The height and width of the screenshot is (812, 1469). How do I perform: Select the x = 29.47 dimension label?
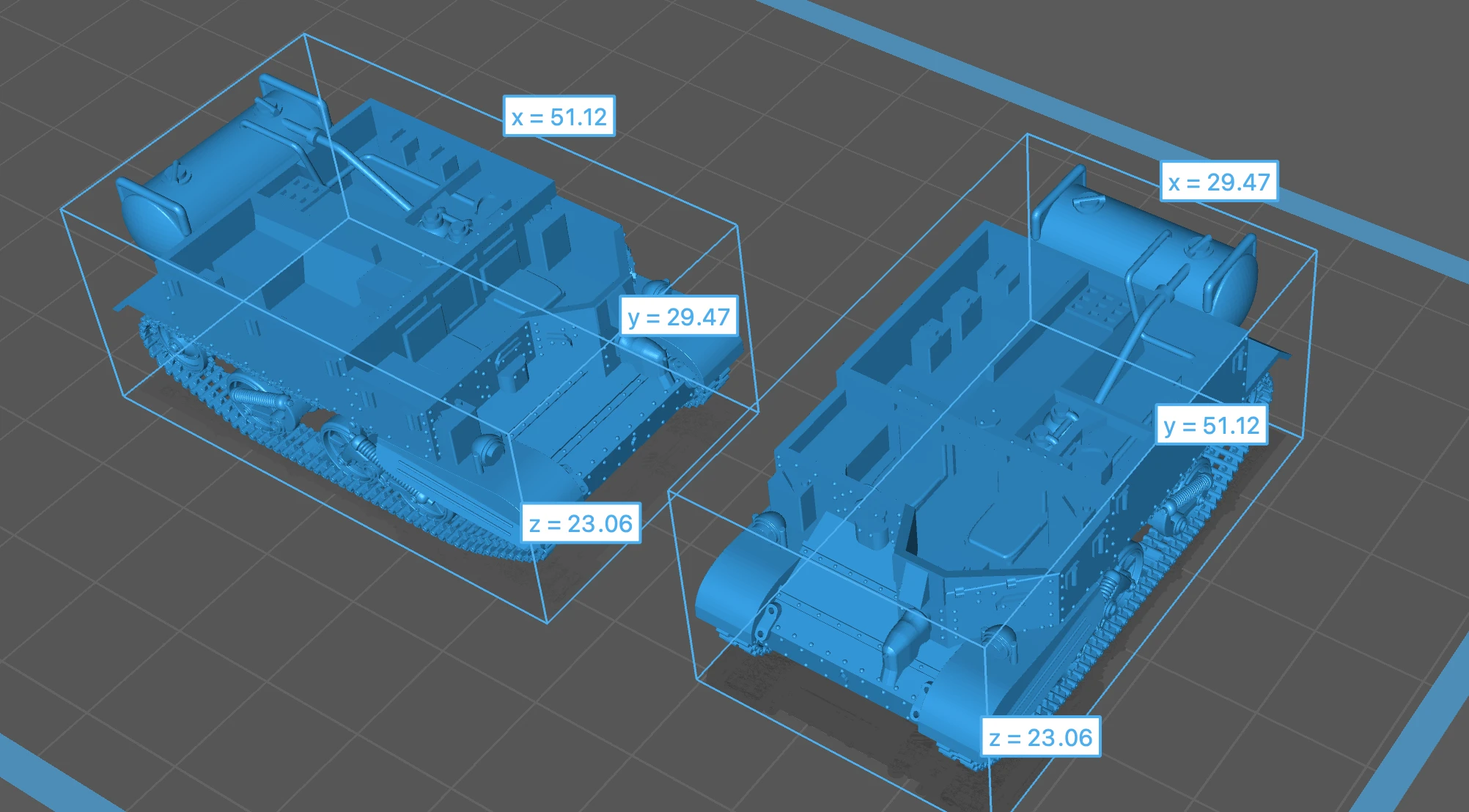click(1219, 182)
